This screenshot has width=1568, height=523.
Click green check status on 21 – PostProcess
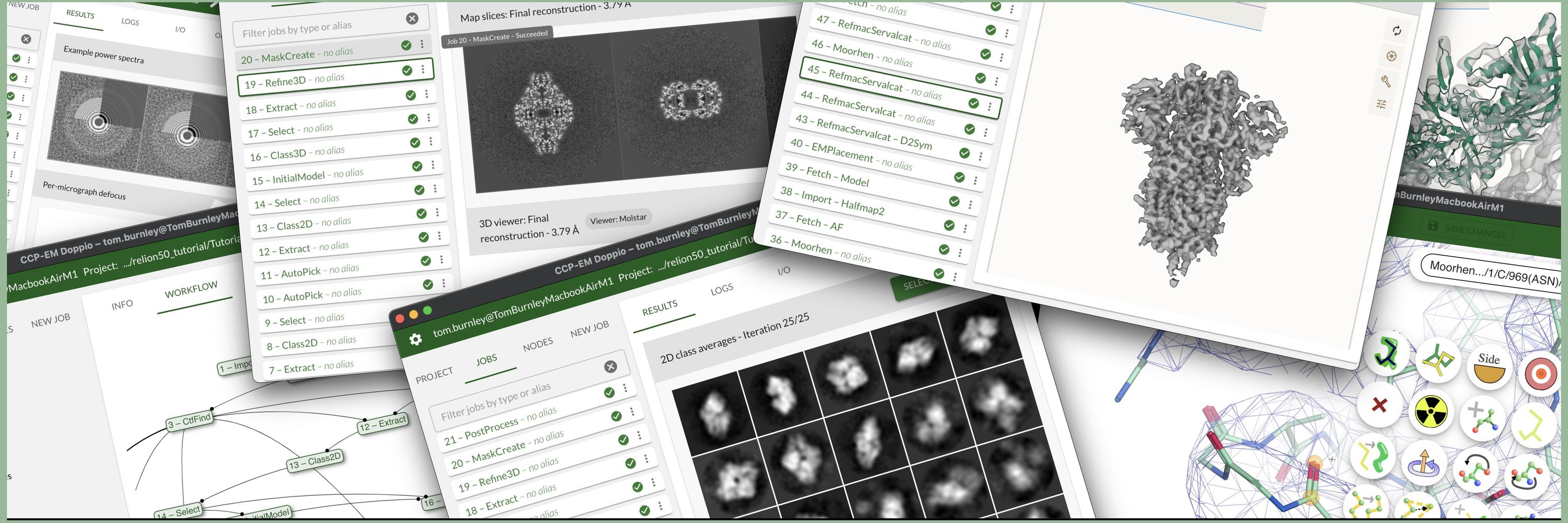(609, 393)
